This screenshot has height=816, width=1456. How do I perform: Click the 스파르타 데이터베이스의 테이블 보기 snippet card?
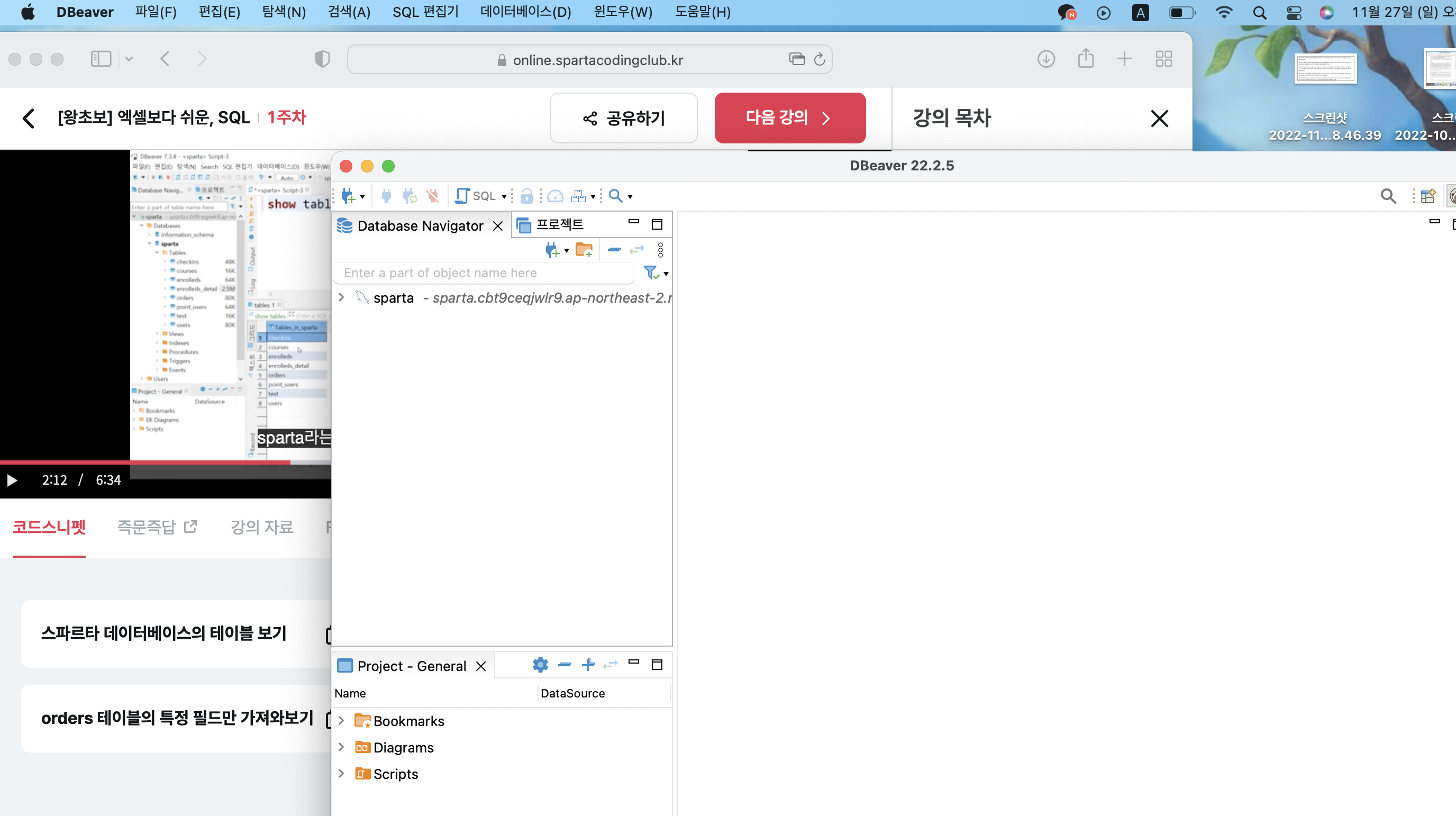[x=176, y=634]
